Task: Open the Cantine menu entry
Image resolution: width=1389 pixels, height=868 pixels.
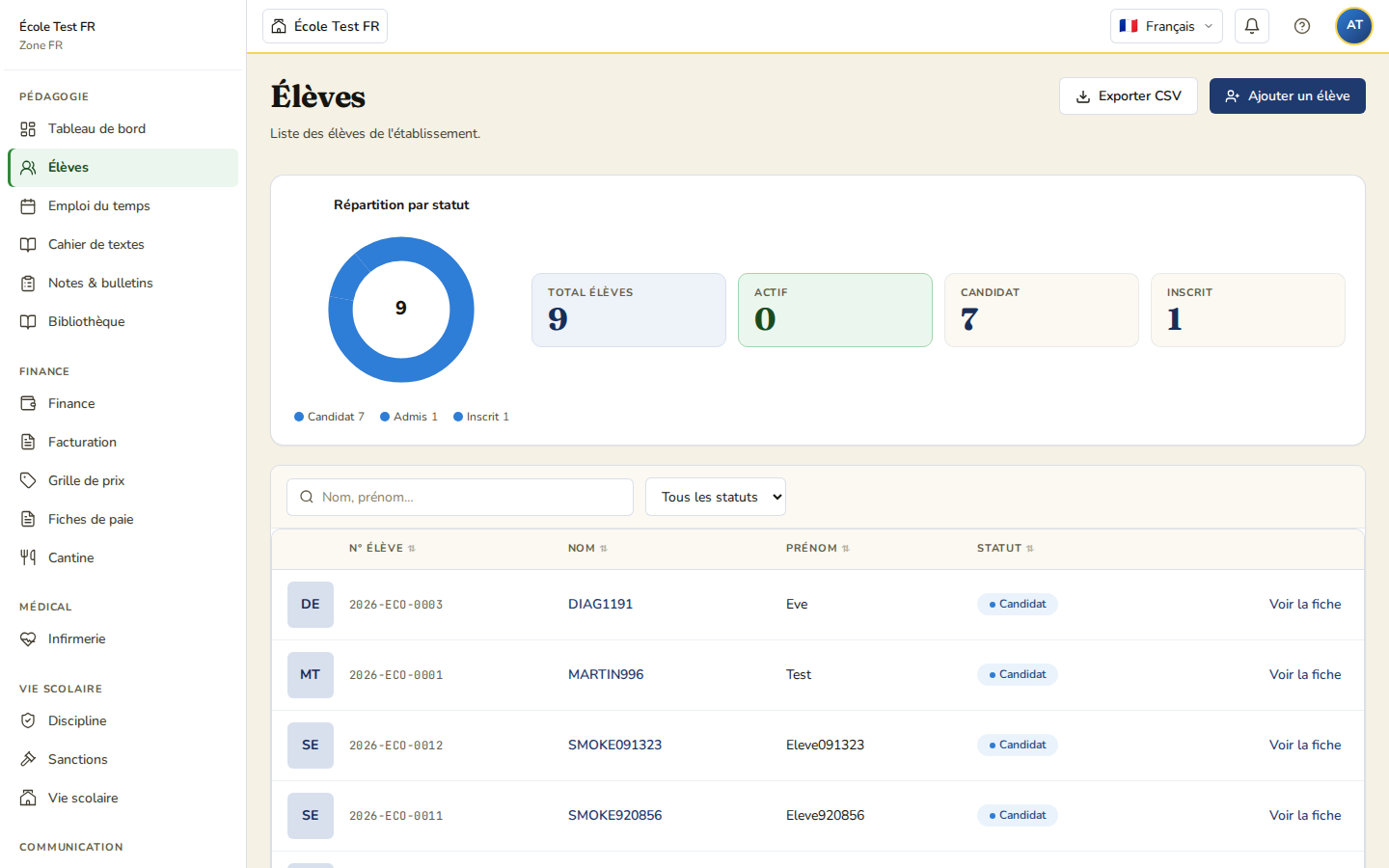Action: [123, 558]
